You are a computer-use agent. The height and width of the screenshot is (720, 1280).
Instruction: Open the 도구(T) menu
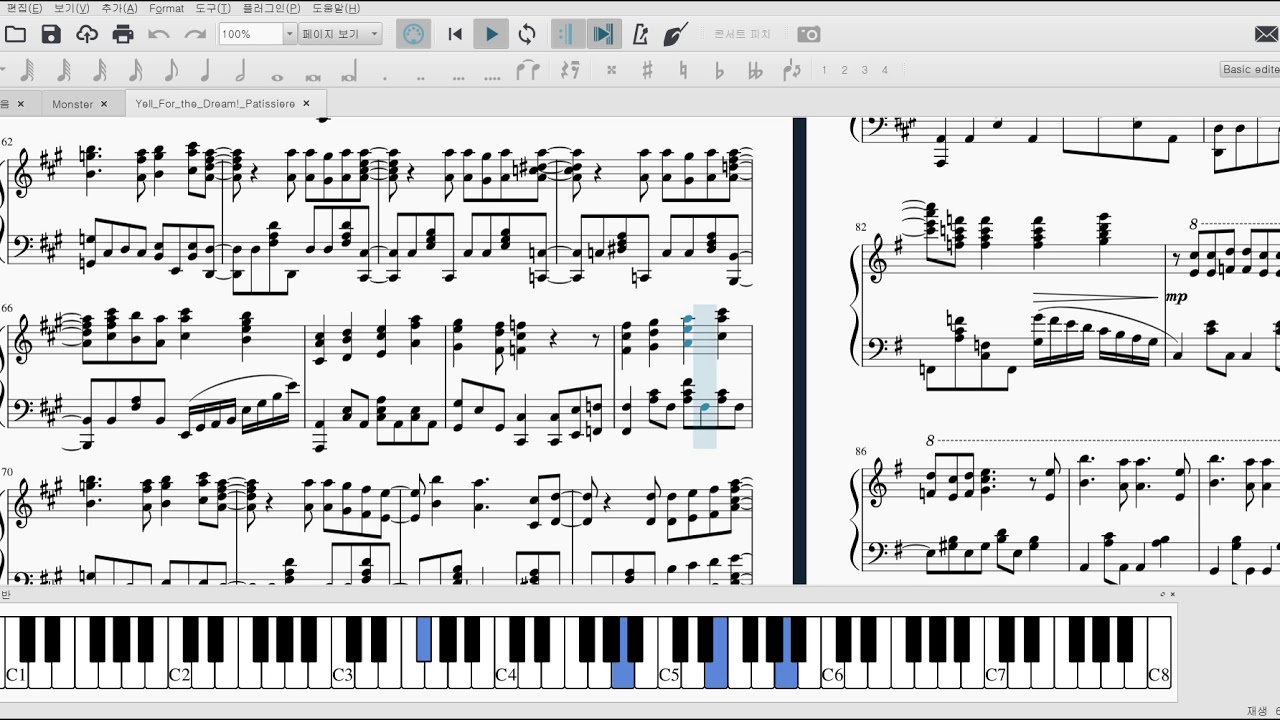[213, 8]
